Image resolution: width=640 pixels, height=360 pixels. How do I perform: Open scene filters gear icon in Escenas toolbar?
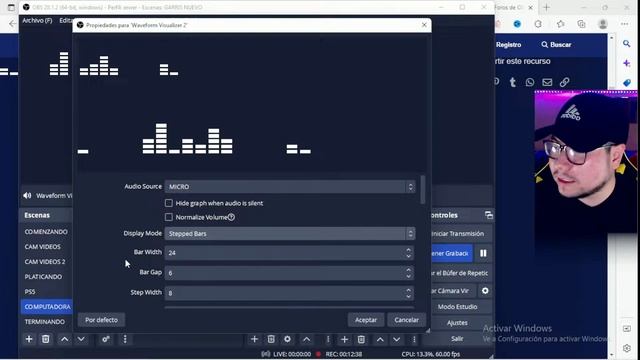coord(106,339)
